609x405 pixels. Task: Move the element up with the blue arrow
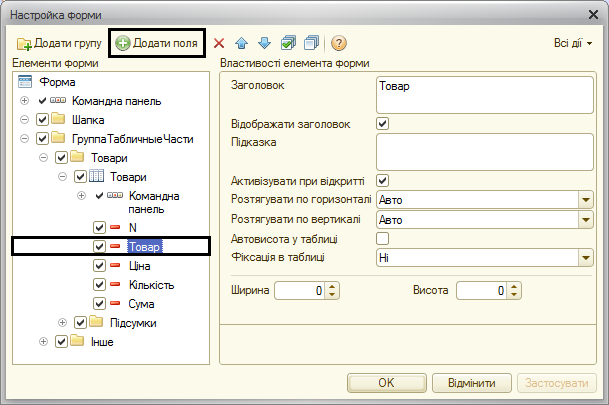pyautogui.click(x=242, y=43)
